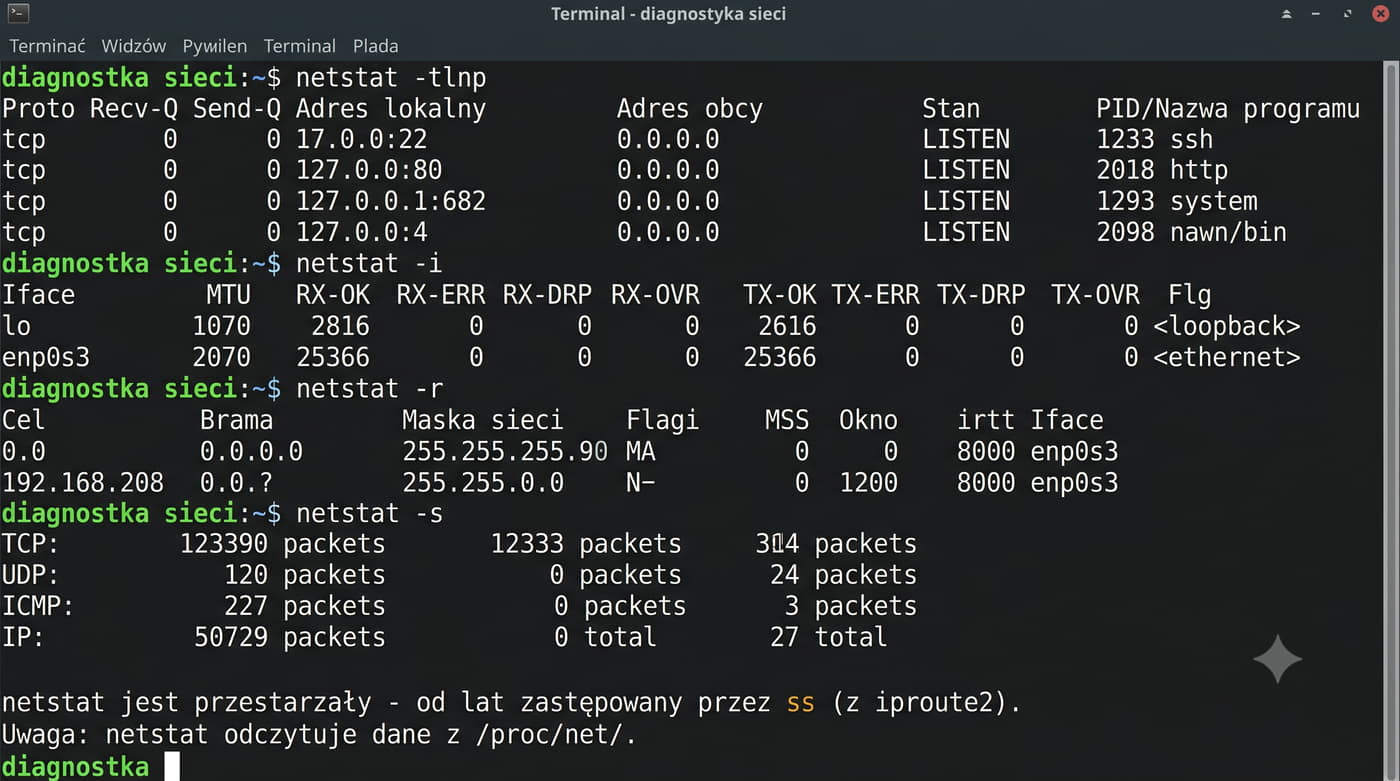The width and height of the screenshot is (1400, 781).
Task: Open the Pywilen menu
Action: pyautogui.click(x=214, y=46)
